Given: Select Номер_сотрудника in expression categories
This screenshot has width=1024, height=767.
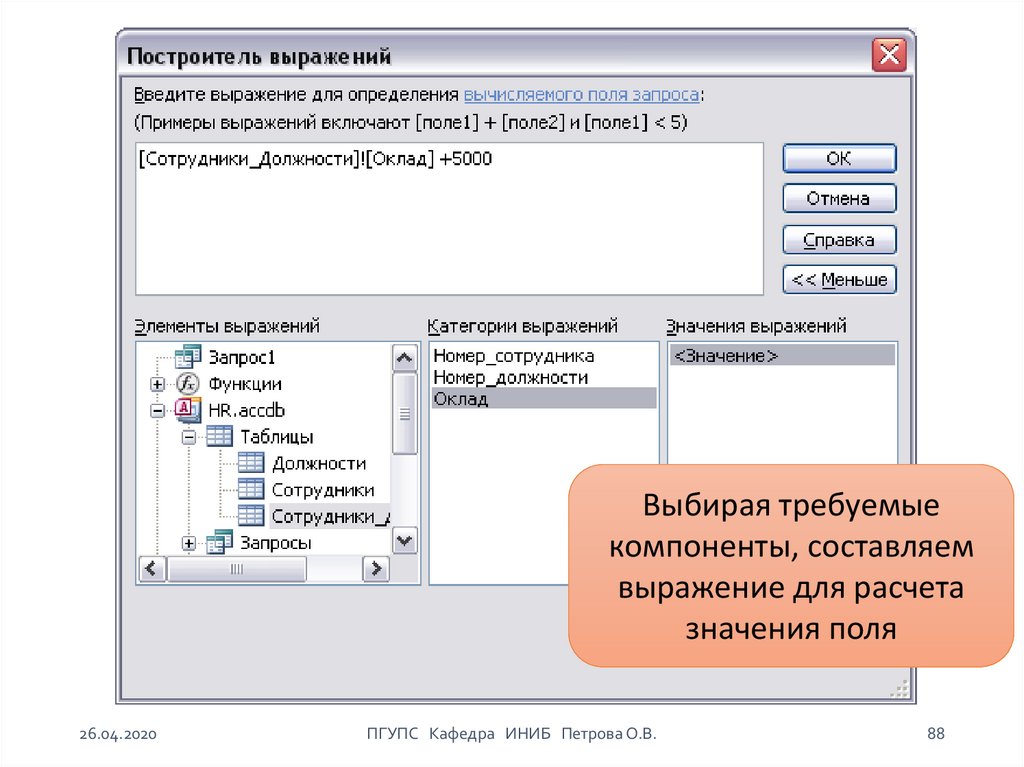Looking at the screenshot, I should click(x=513, y=356).
